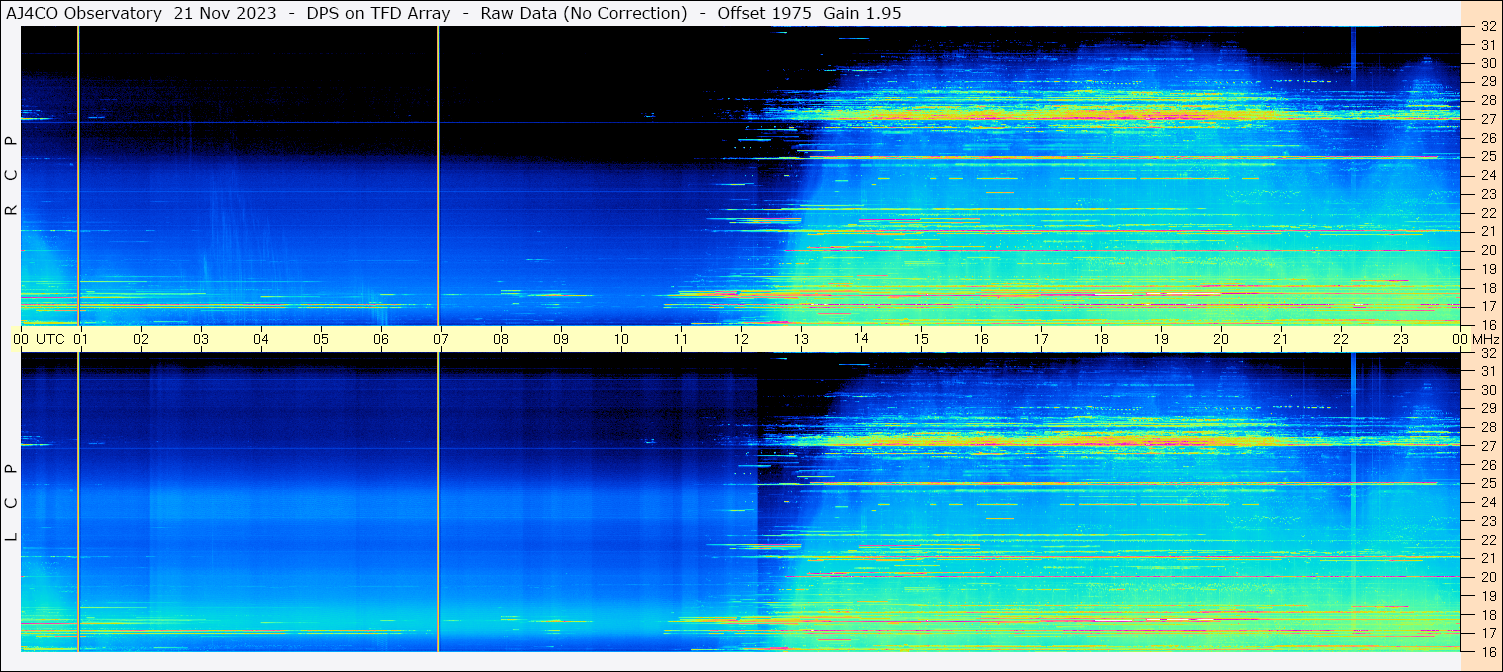Image resolution: width=1503 pixels, height=672 pixels.
Task: Click yellow vertical line near 01 in LCP panel
Action: (x=78, y=500)
